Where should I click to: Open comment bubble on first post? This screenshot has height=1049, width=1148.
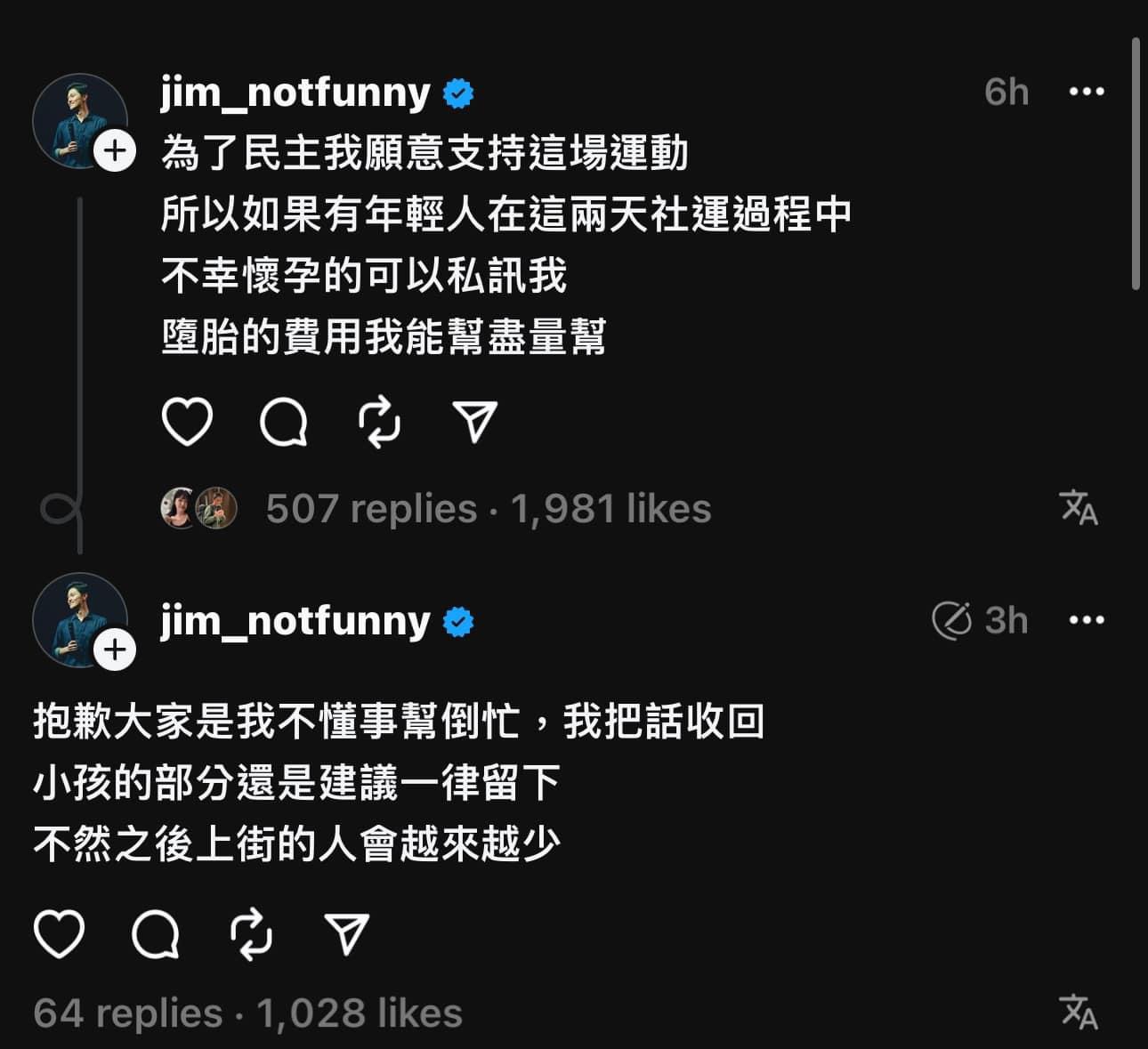(284, 422)
